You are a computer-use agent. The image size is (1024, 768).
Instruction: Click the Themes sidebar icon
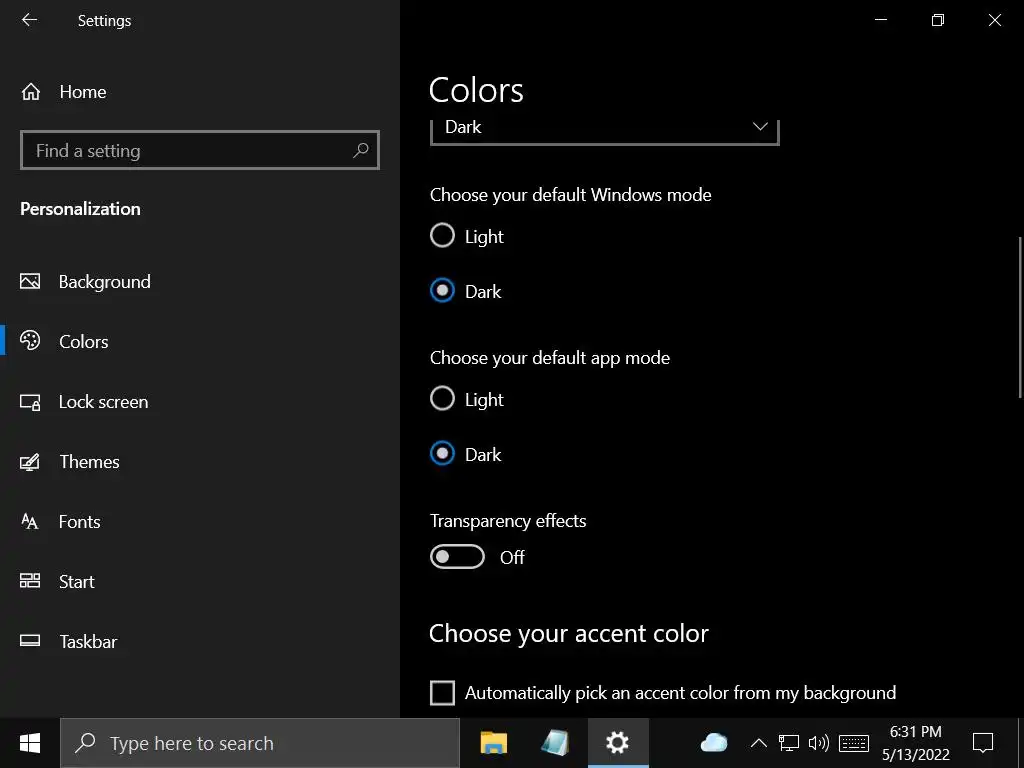pos(30,462)
